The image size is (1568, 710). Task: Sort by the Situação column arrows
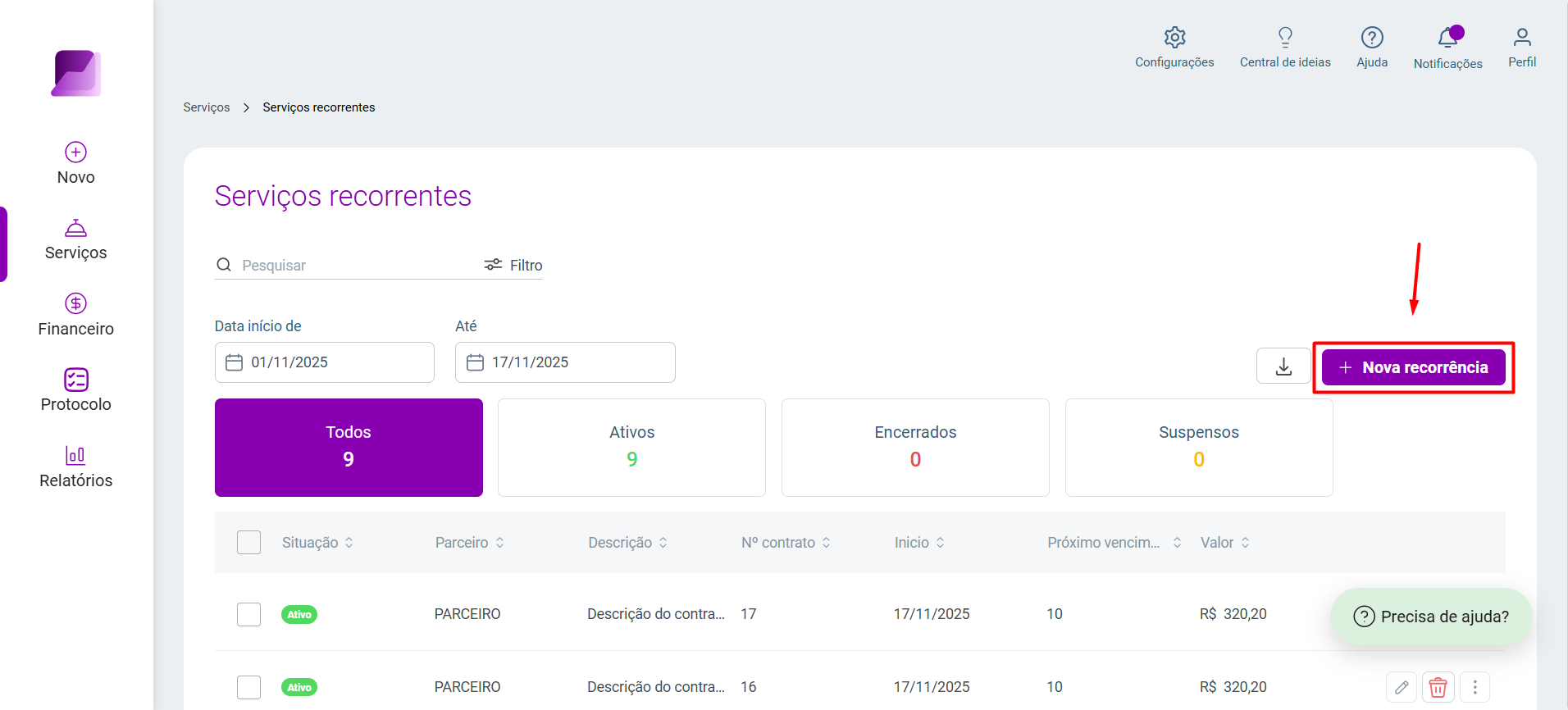[349, 543]
